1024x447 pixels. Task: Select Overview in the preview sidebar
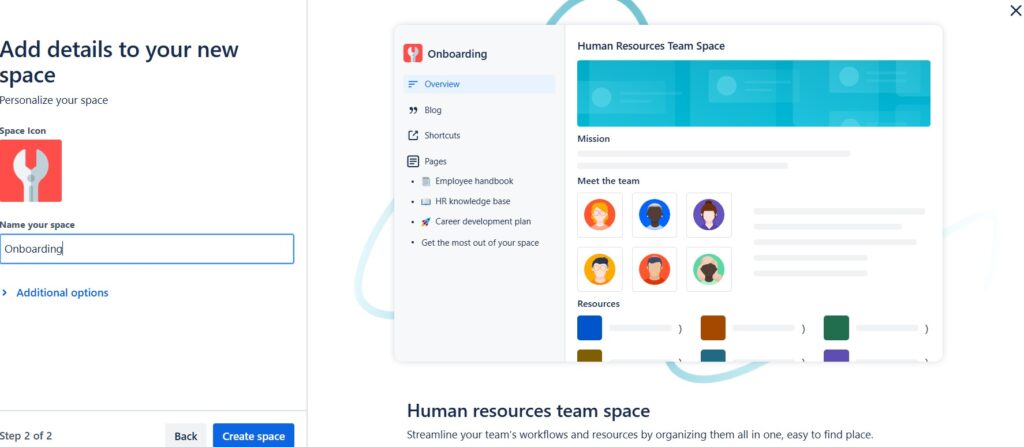coord(479,84)
